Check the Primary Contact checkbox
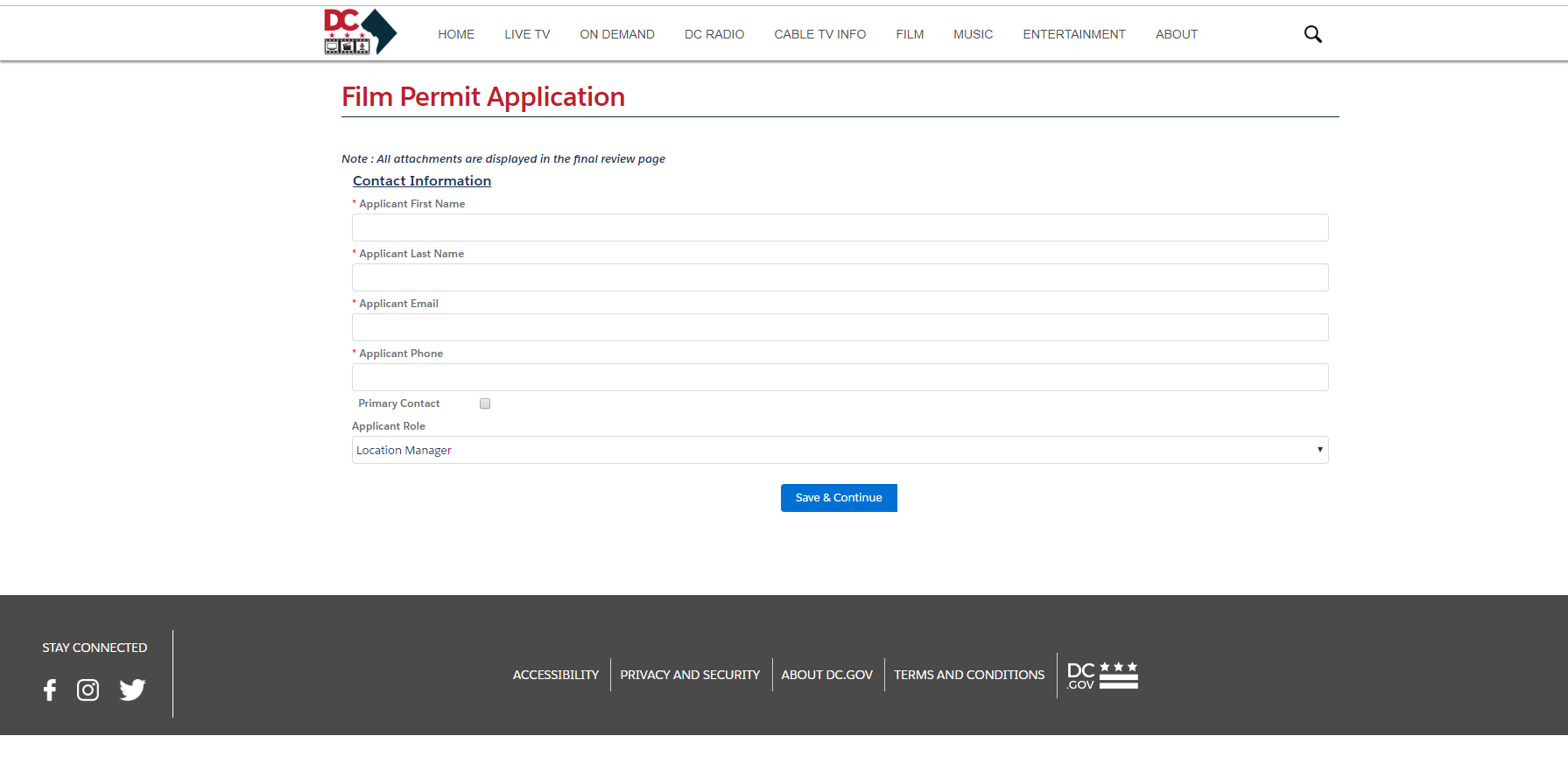 (x=485, y=403)
